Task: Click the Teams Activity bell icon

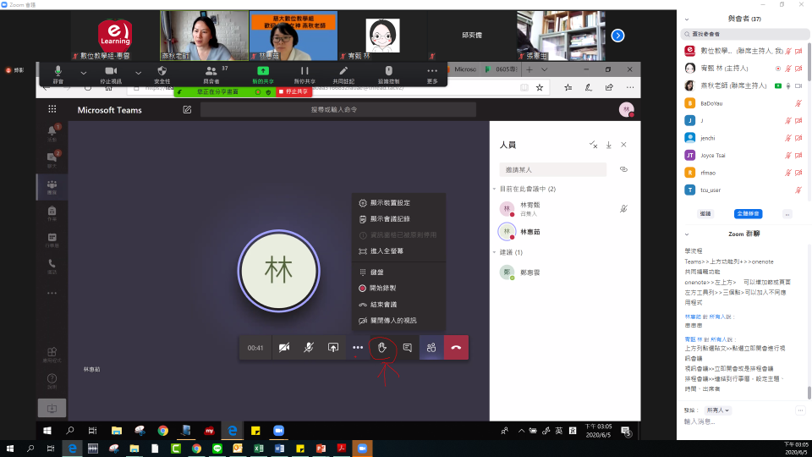Action: [x=52, y=131]
